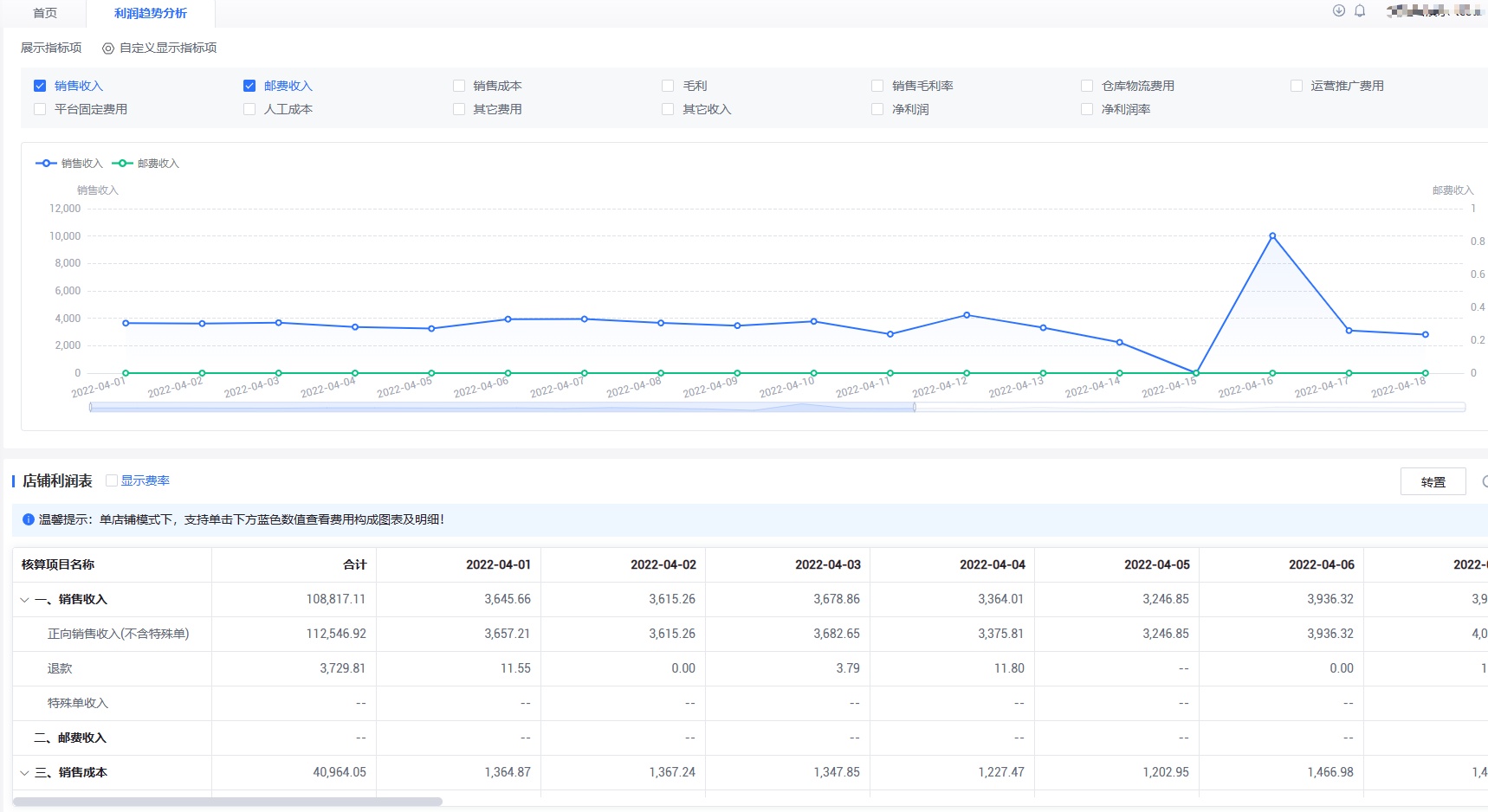Click the 2022-04-16 peak data point
The width and height of the screenshot is (1488, 812).
pos(1272,235)
